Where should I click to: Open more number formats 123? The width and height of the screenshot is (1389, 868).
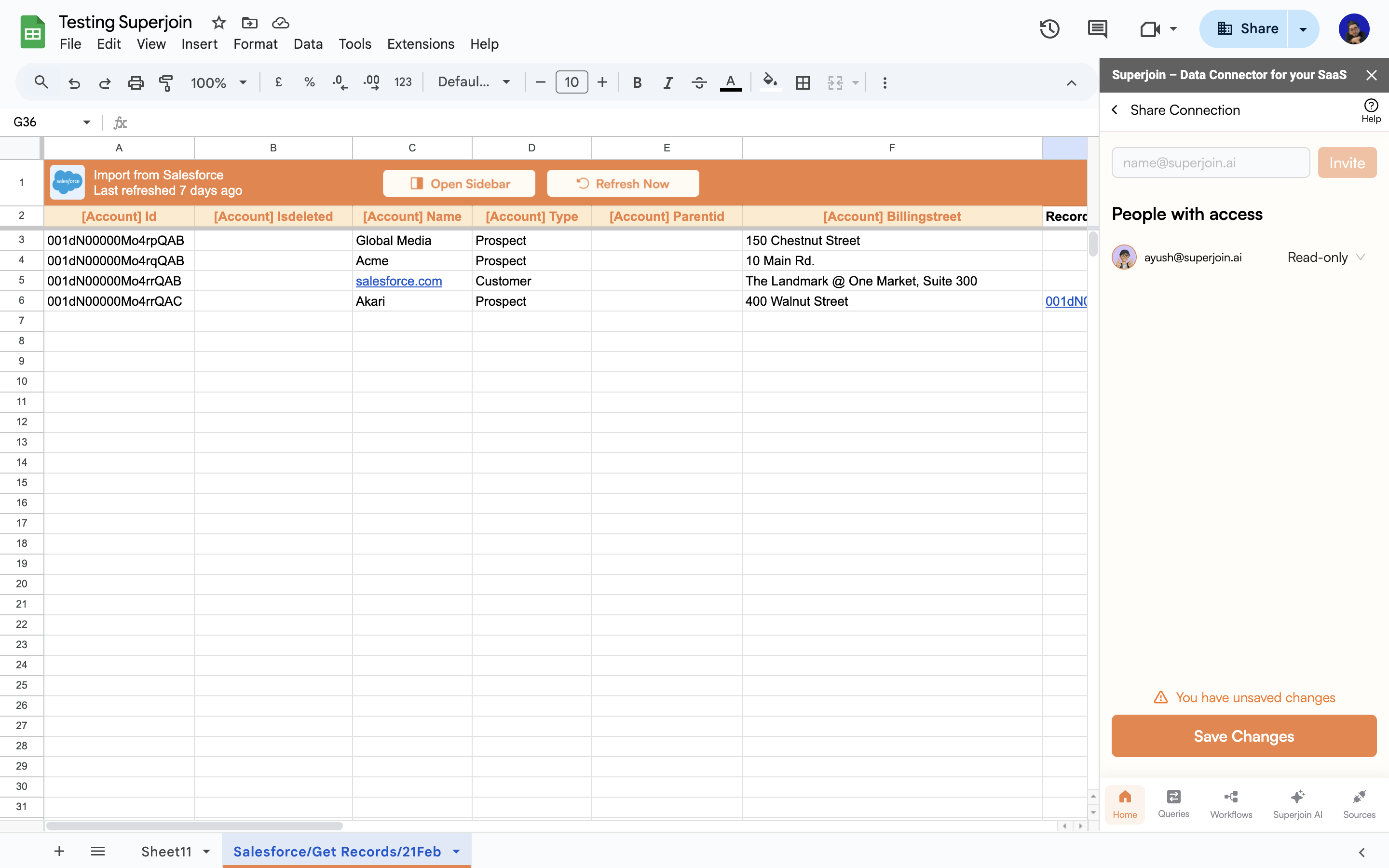tap(403, 82)
